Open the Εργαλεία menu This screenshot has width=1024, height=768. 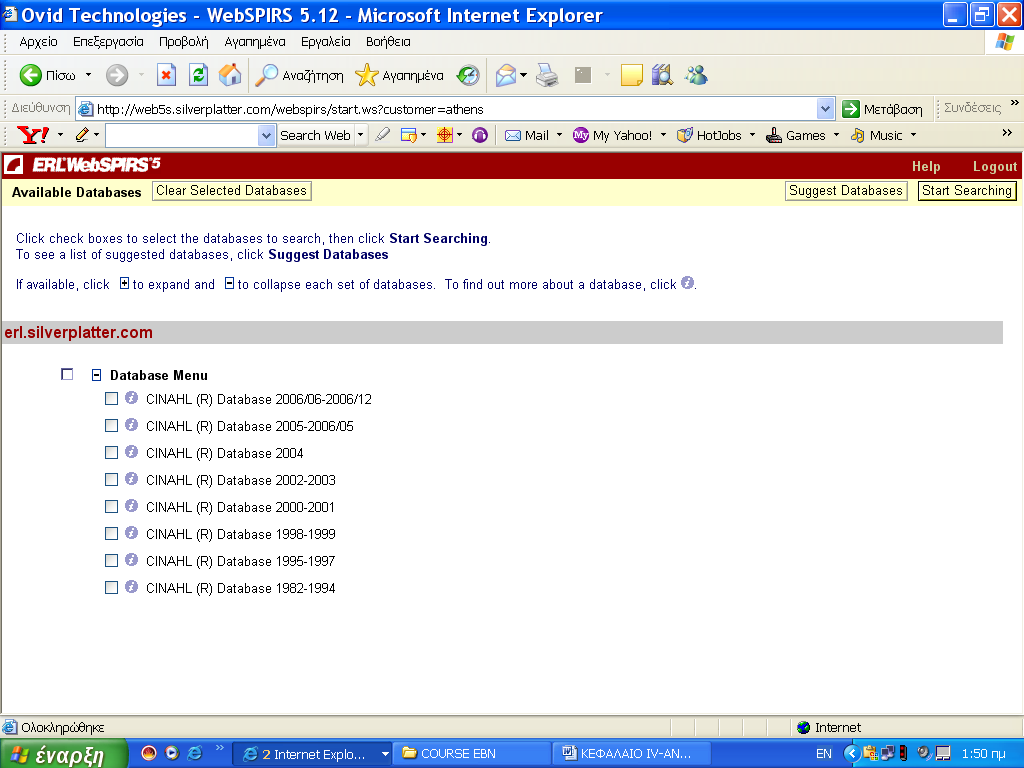tap(326, 42)
